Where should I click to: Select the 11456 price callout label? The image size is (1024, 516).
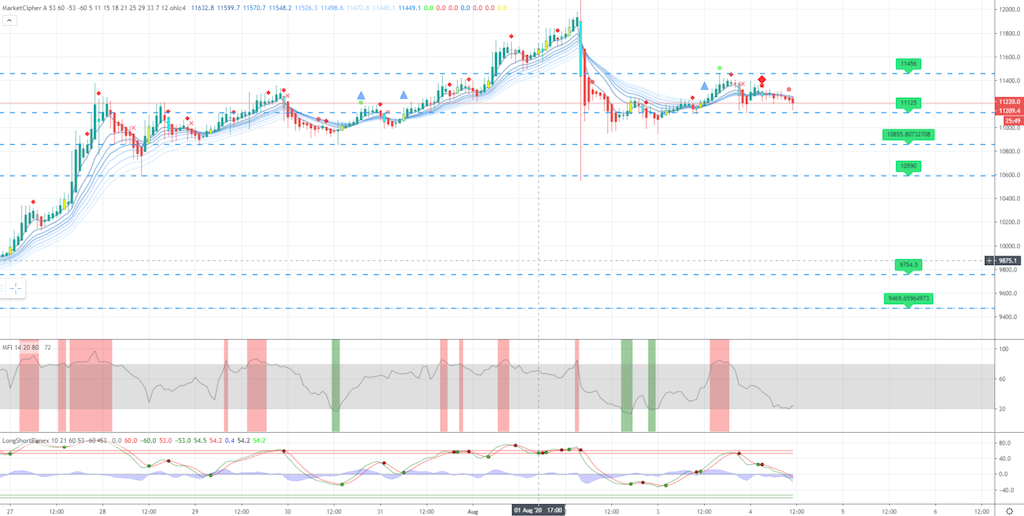(x=908, y=63)
